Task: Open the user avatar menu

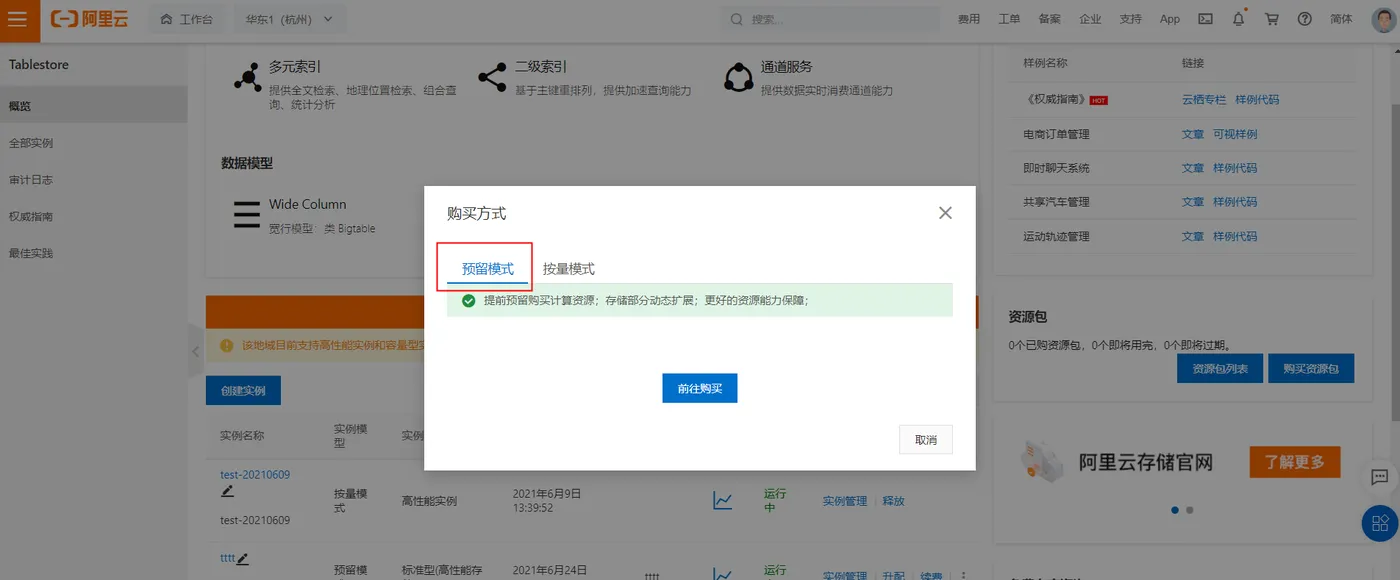Action: 1383,19
